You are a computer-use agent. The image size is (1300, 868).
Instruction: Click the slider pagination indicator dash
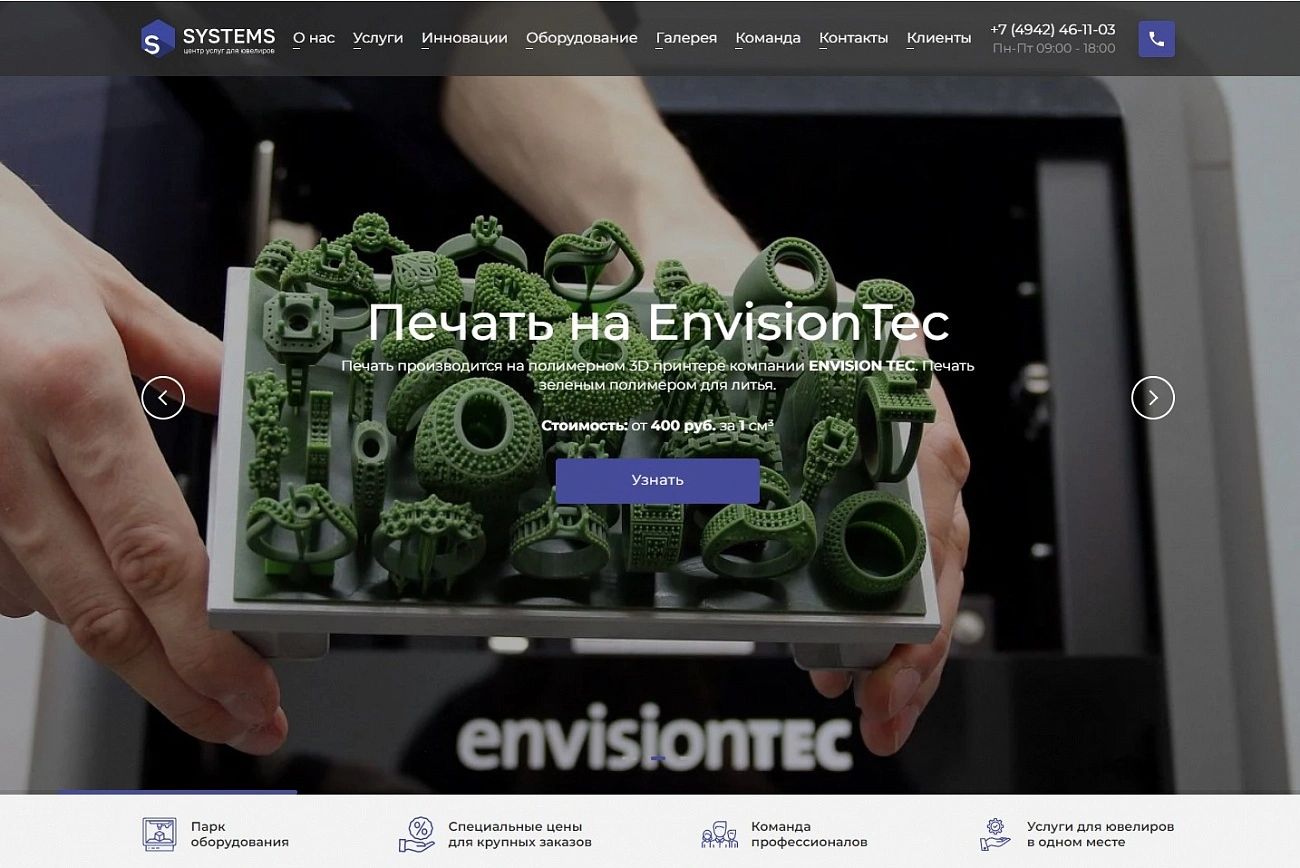(657, 759)
